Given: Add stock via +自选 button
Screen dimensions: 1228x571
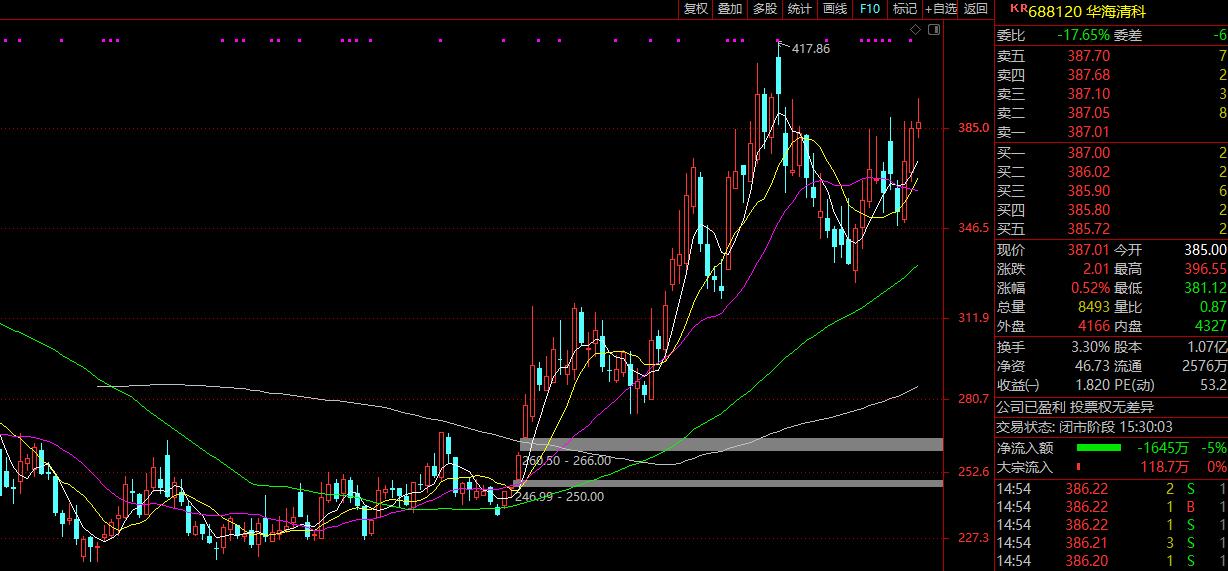Looking at the screenshot, I should tap(941, 9).
